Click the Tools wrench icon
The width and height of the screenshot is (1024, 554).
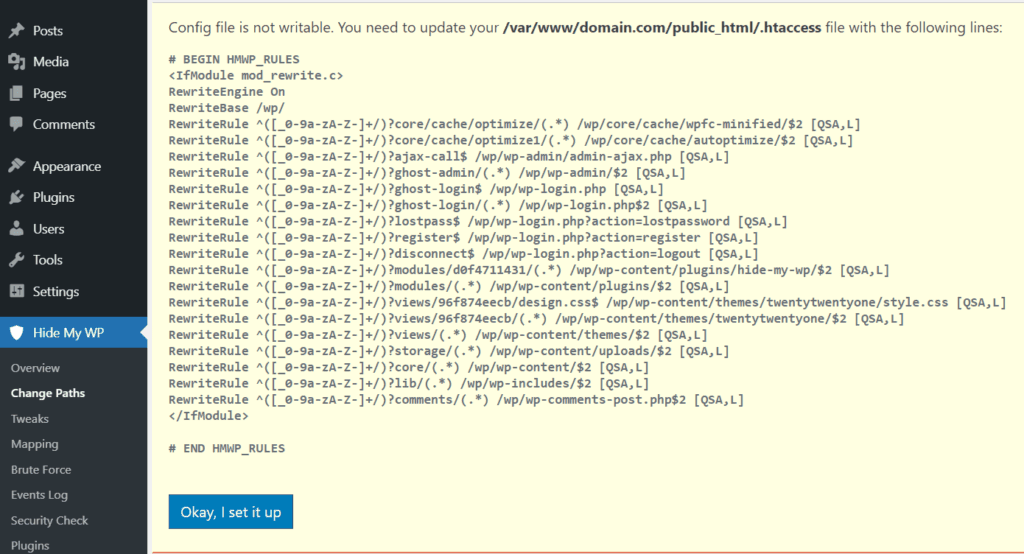click(16, 260)
